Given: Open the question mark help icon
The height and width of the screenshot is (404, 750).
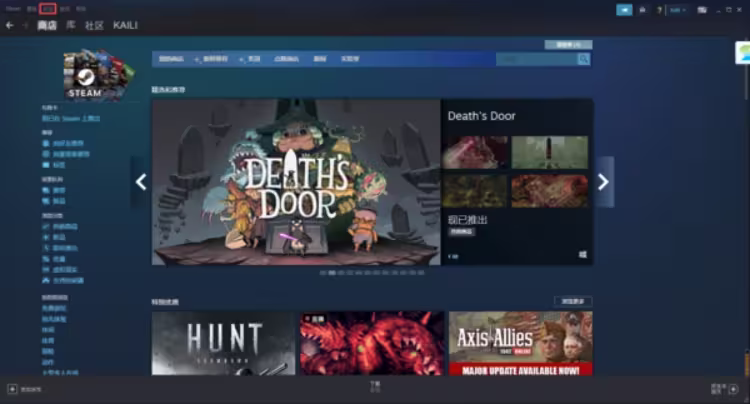Looking at the screenshot, I should coord(659,10).
